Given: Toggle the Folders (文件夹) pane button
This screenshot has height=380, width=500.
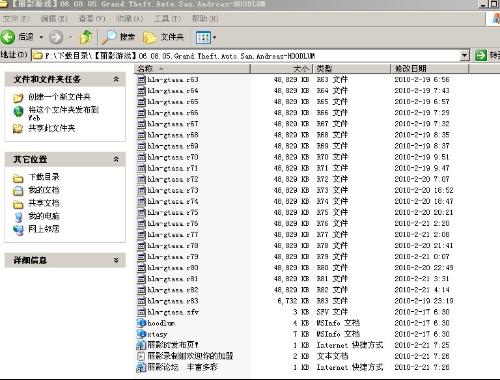Looking at the screenshot, I should (x=163, y=37).
